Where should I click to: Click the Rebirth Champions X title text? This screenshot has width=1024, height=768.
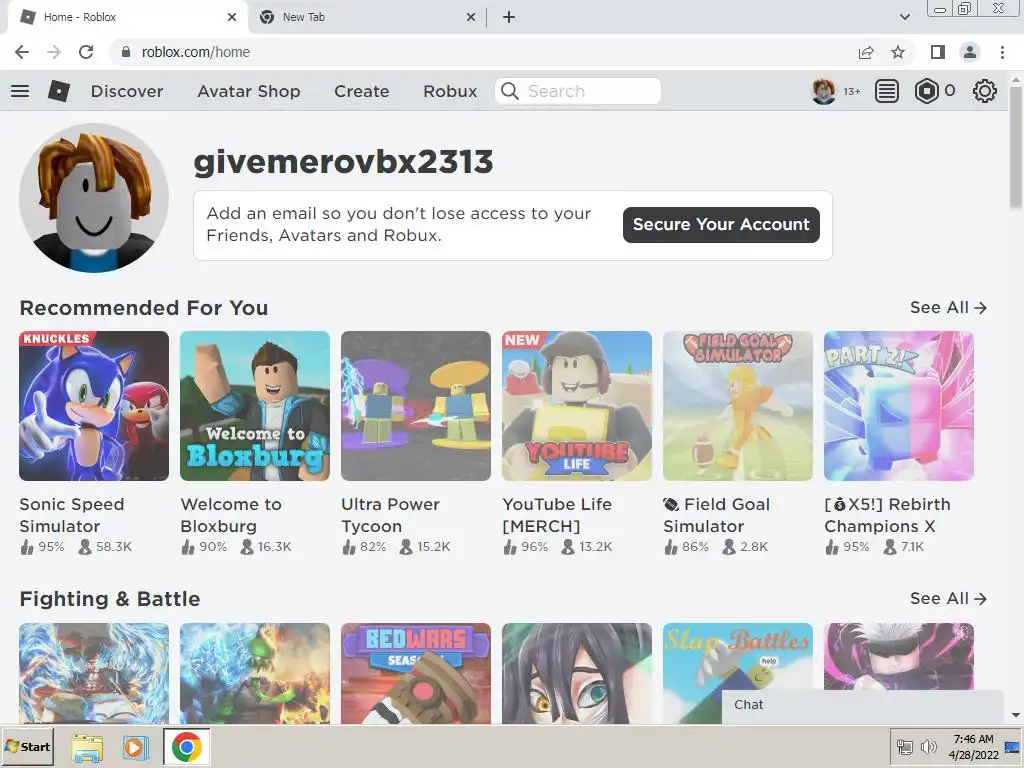pos(888,515)
